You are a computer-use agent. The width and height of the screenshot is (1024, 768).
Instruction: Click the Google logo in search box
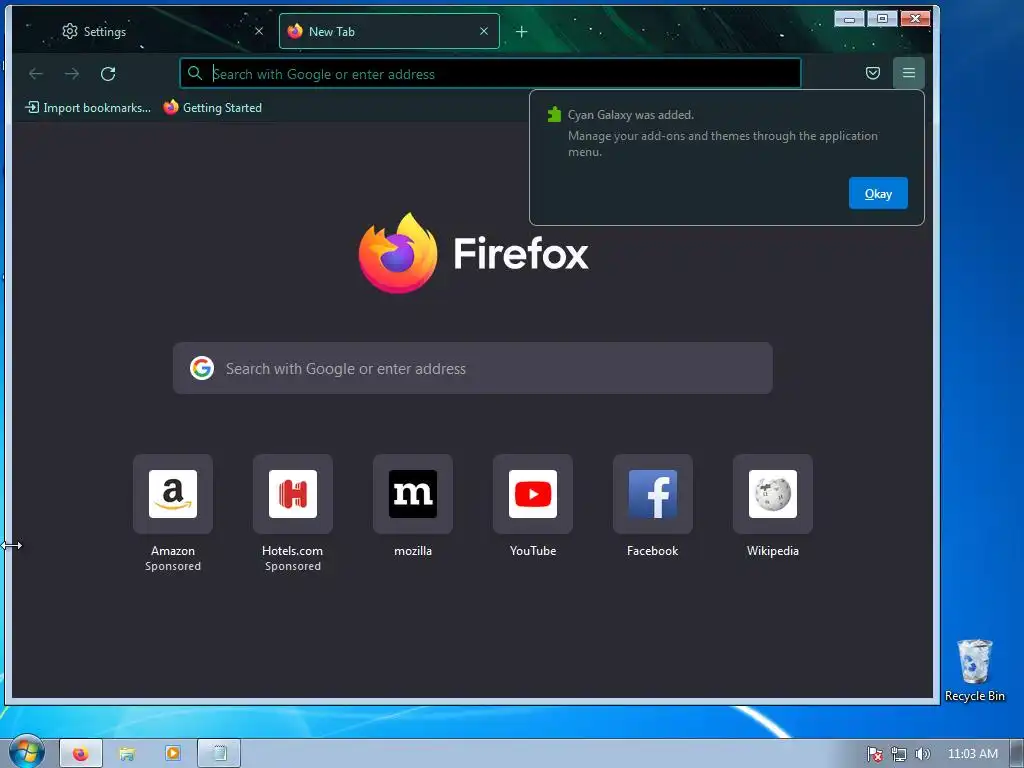(x=202, y=368)
